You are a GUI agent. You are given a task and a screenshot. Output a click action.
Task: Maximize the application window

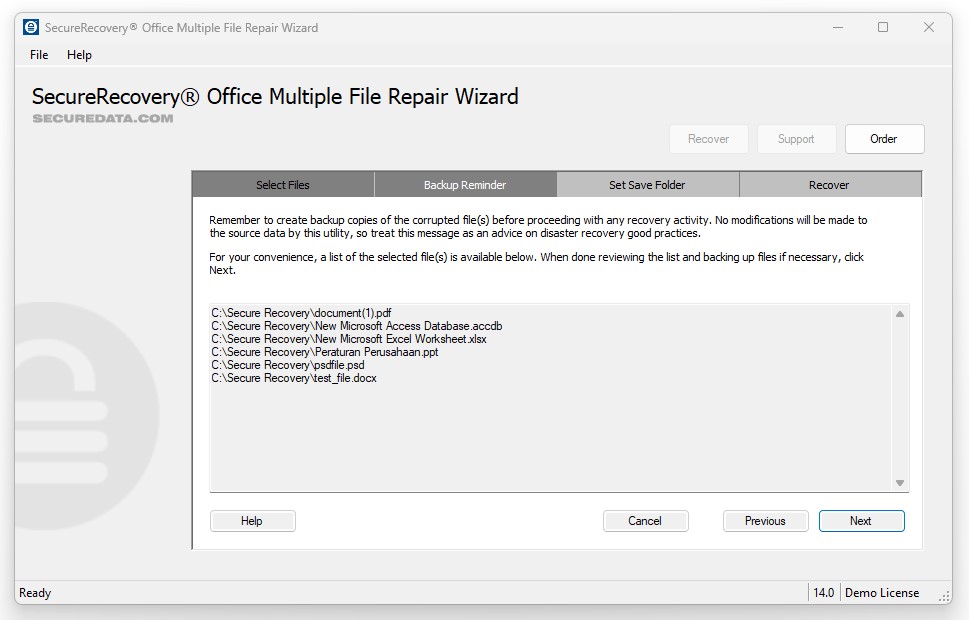click(883, 27)
